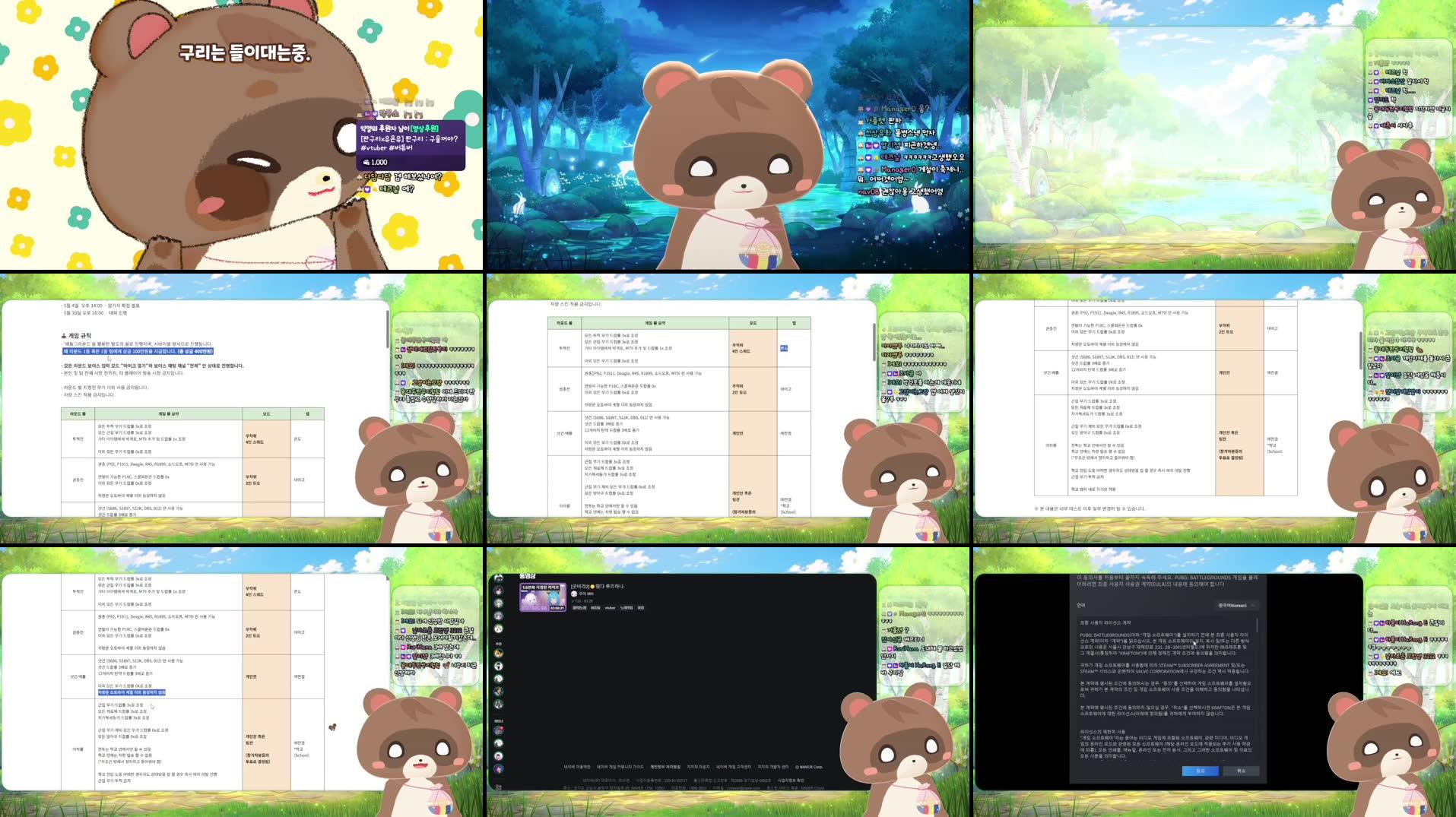Viewport: 1456px width, 817px height.
Task: Open the 개인정보 처리방침 footer link
Action: tap(665, 767)
